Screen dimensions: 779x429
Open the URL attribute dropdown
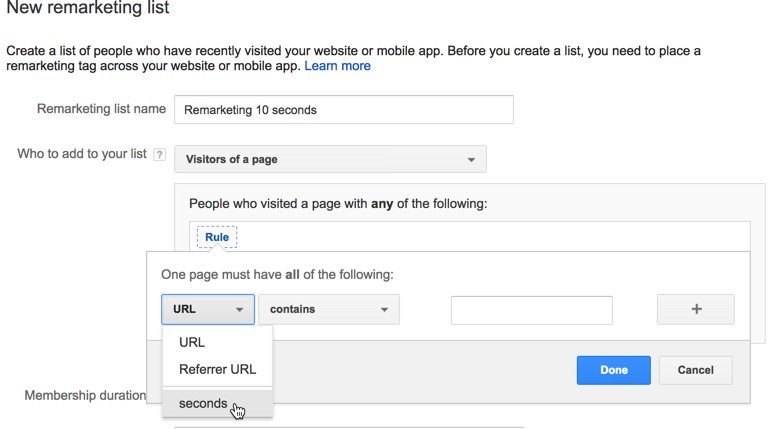208,309
